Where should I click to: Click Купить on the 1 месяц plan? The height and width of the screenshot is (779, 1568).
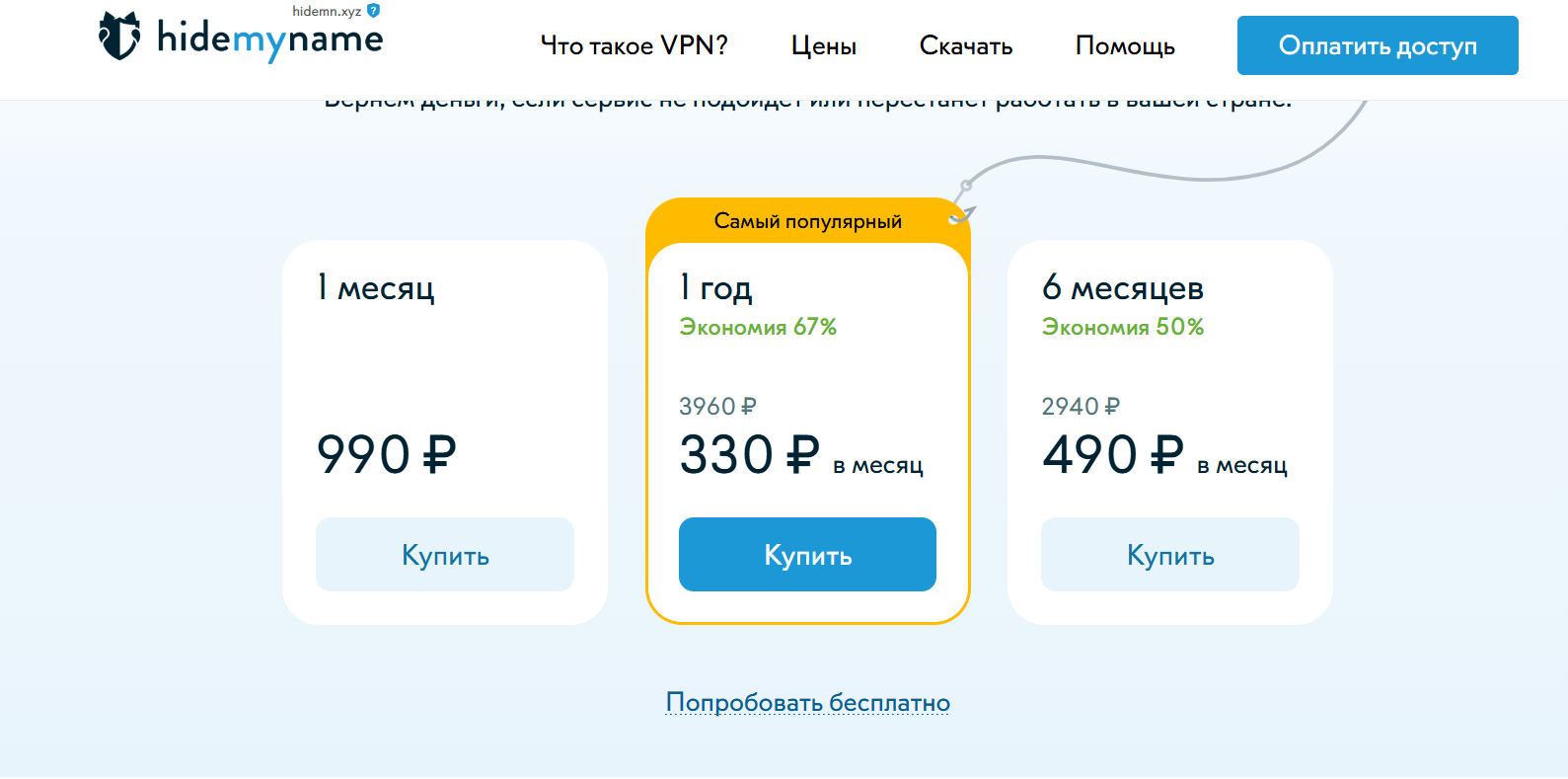pos(444,554)
